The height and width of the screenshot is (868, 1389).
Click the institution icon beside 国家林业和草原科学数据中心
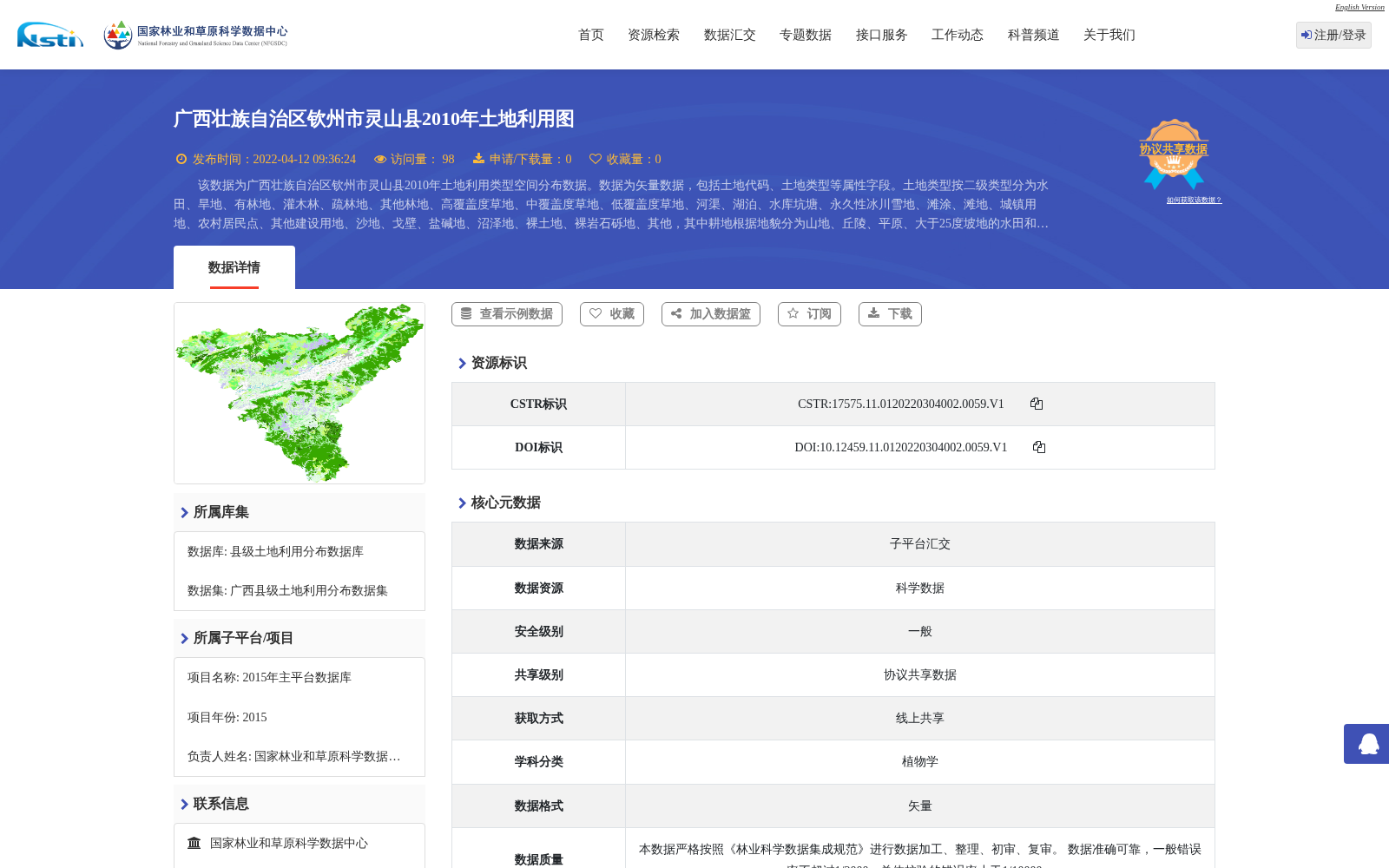point(194,843)
